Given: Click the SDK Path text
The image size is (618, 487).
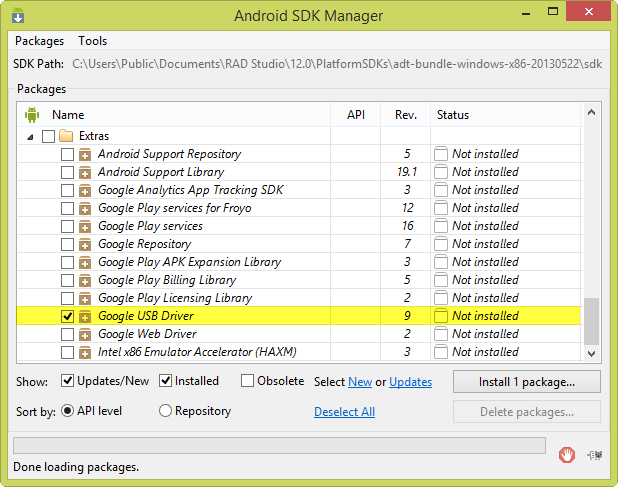Looking at the screenshot, I should point(337,64).
